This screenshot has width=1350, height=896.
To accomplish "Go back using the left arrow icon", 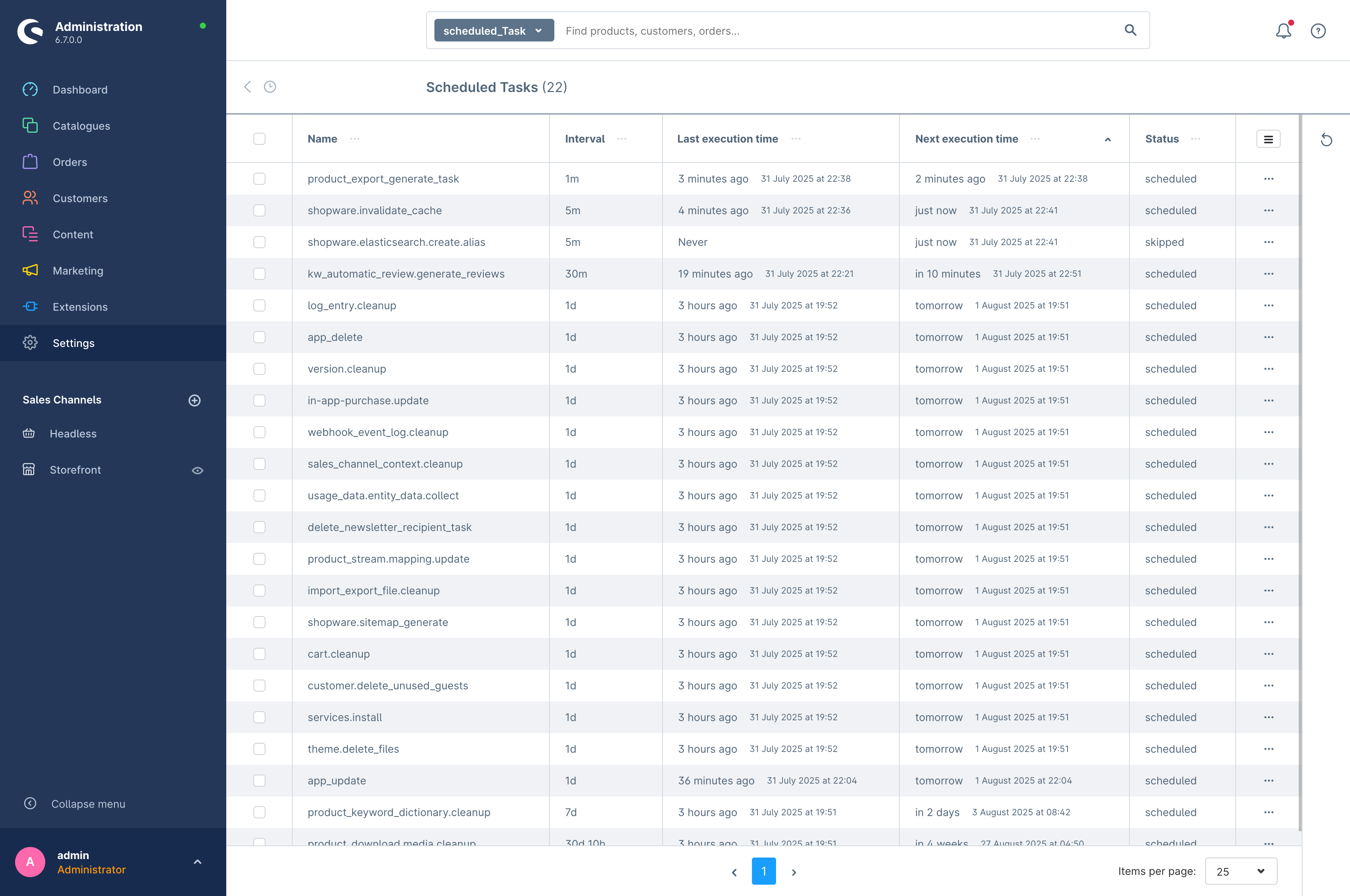I will (247, 87).
